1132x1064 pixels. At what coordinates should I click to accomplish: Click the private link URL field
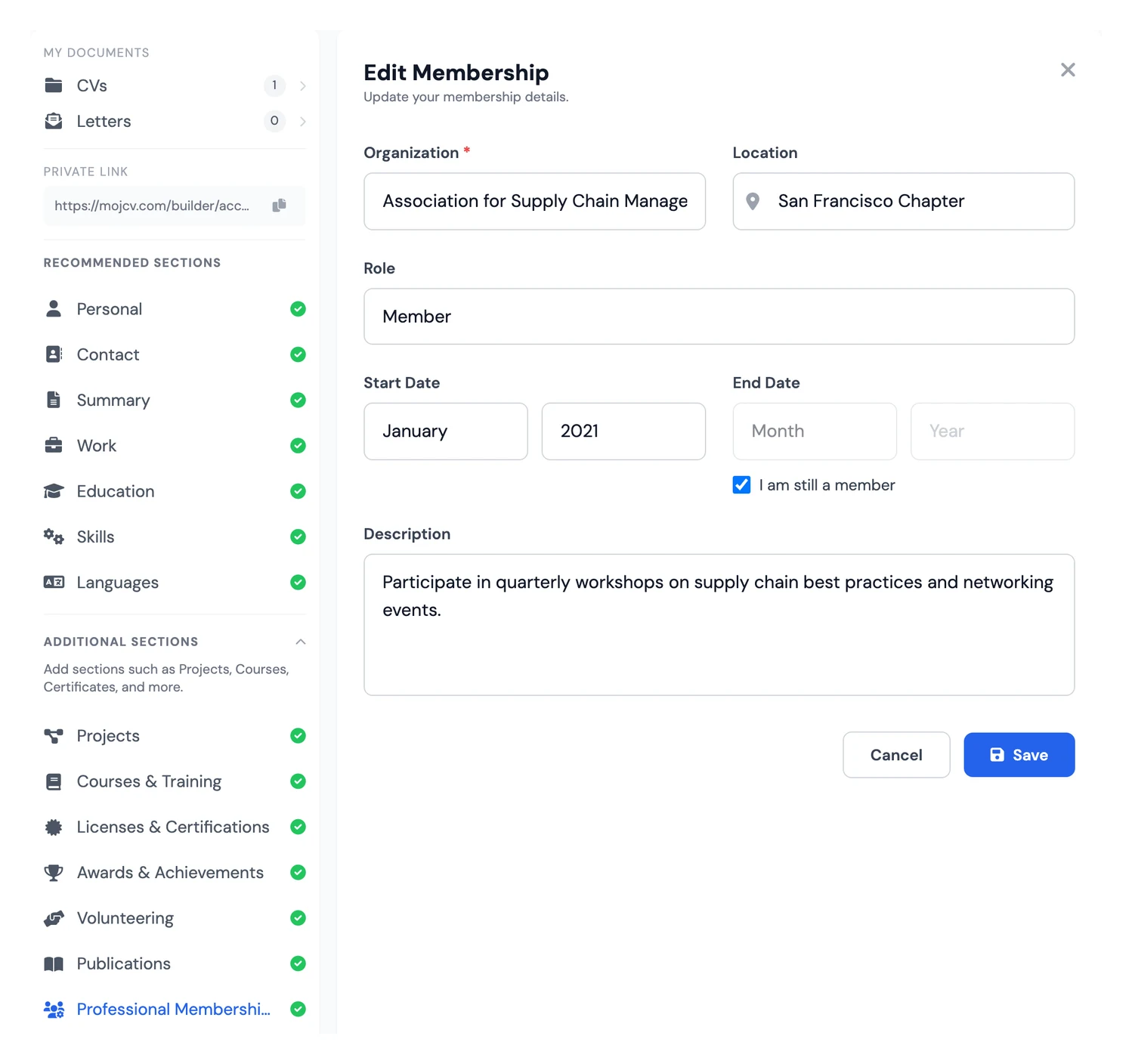coord(175,206)
